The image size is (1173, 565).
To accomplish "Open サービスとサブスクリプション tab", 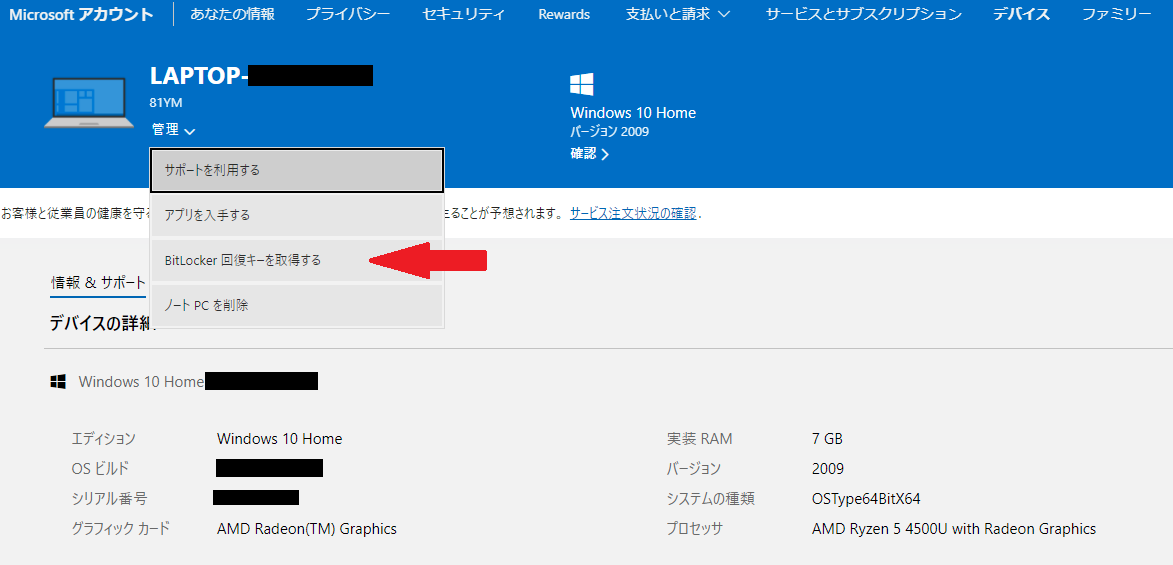I will click(x=864, y=14).
